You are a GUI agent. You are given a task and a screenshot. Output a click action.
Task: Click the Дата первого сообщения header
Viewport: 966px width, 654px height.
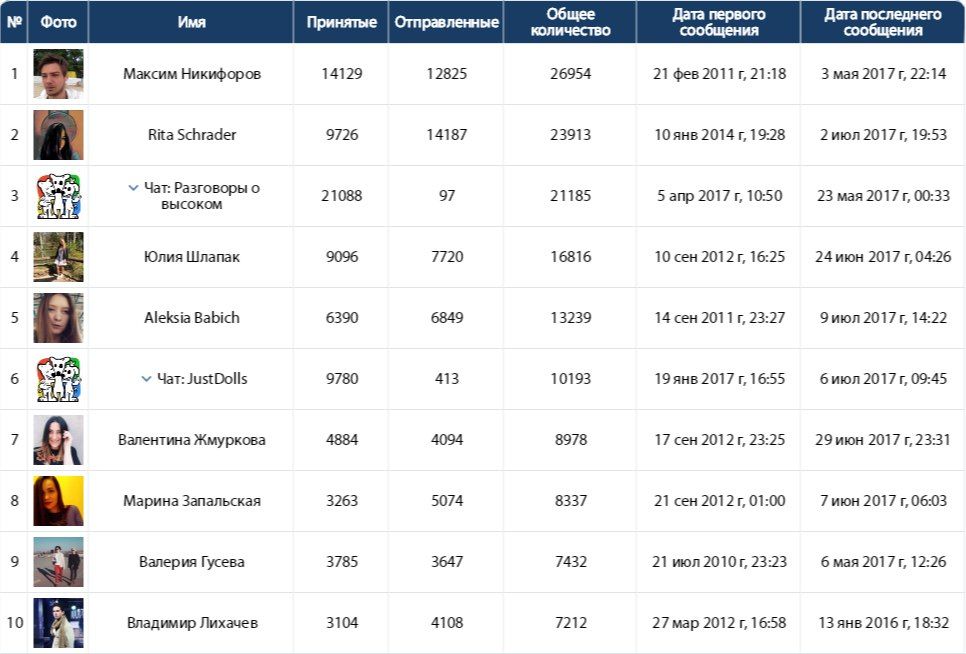718,22
